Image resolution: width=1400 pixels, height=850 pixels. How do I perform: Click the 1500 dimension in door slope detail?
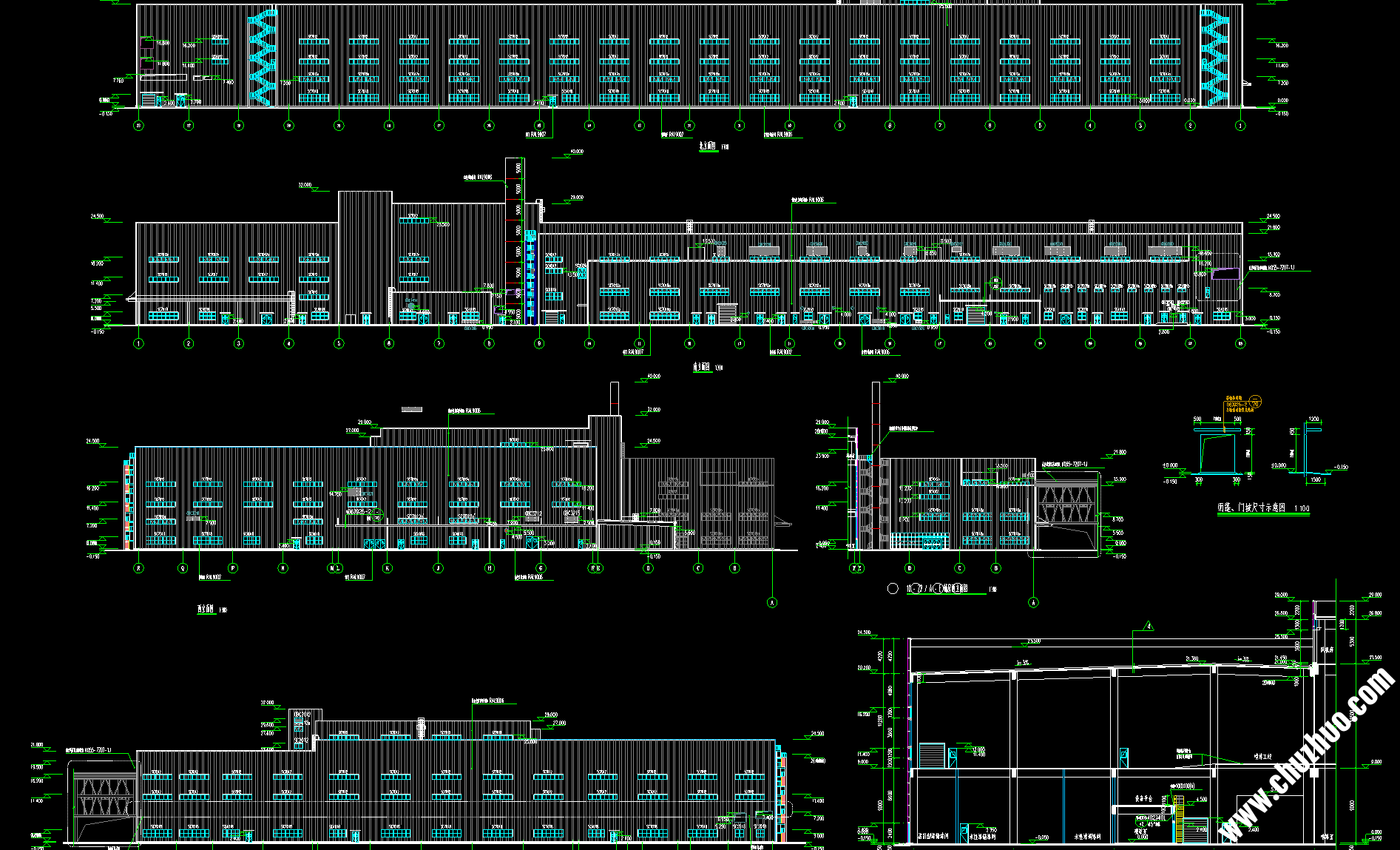pyautogui.click(x=1315, y=480)
